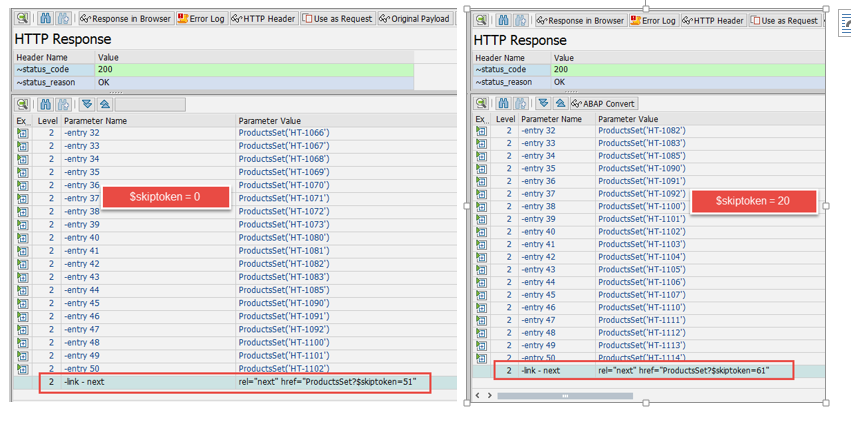Open Error Log in right panel
This screenshot has height=428, width=851.
pos(654,20)
